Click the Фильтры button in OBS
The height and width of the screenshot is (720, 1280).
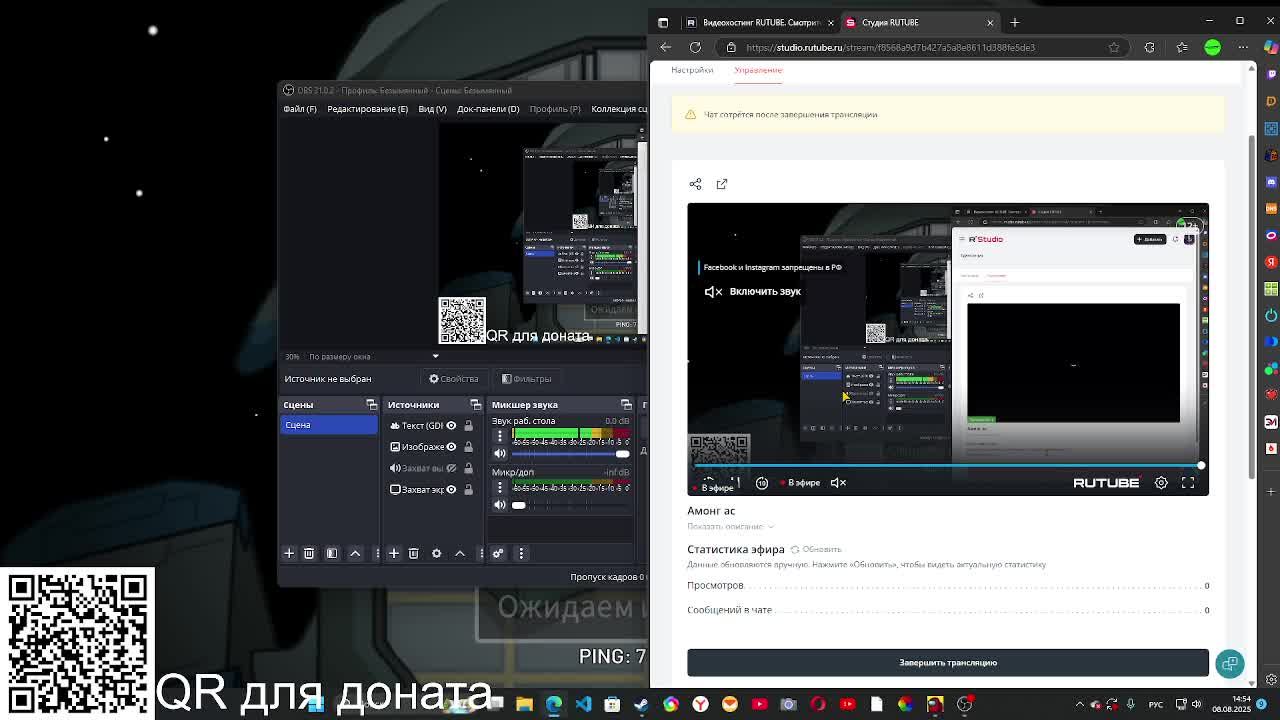(x=527, y=379)
